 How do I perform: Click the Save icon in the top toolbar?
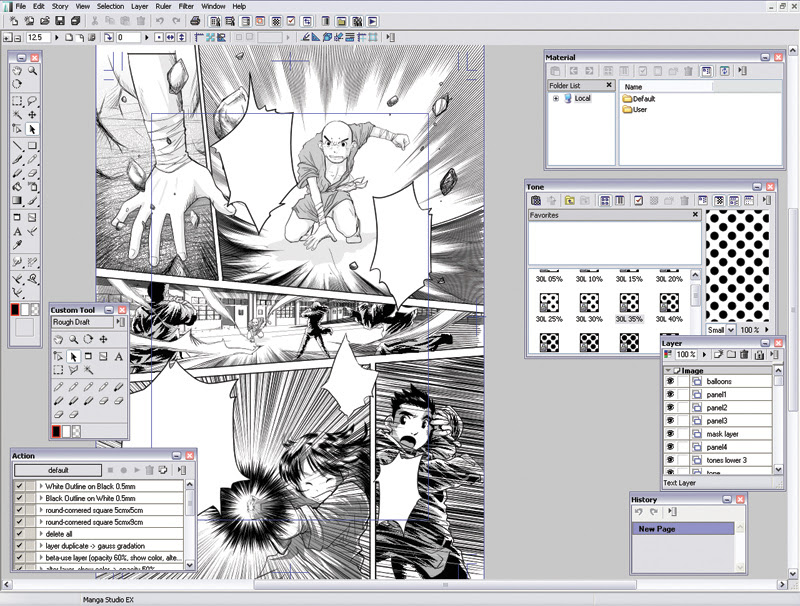[x=60, y=21]
